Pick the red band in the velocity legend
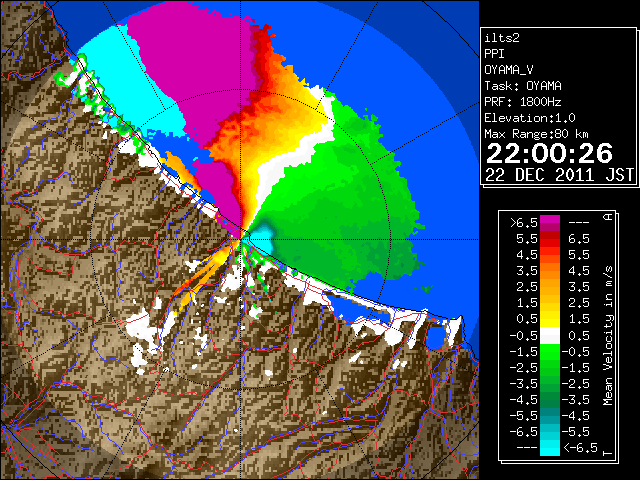 pos(550,239)
